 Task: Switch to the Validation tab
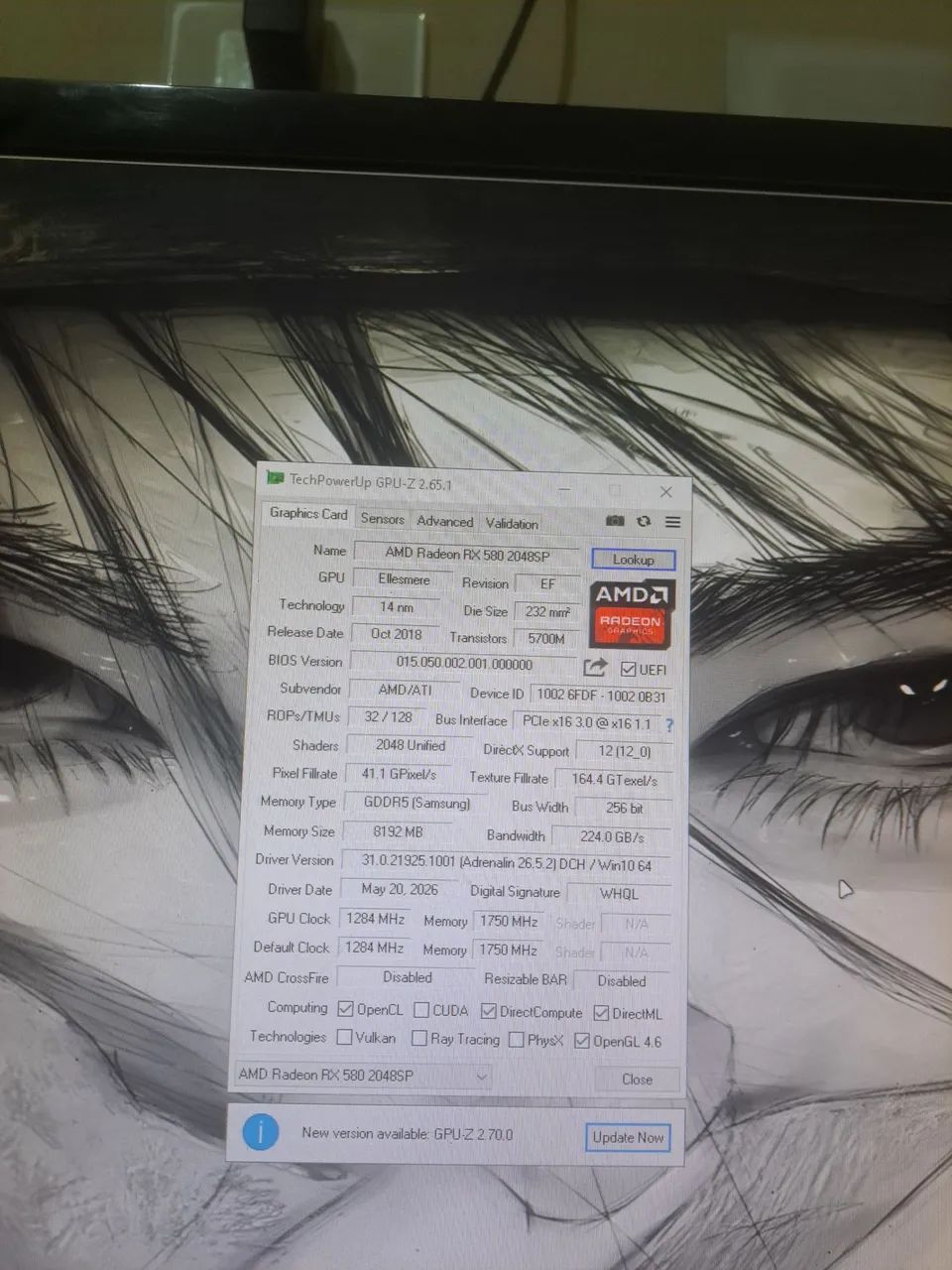pyautogui.click(x=512, y=523)
